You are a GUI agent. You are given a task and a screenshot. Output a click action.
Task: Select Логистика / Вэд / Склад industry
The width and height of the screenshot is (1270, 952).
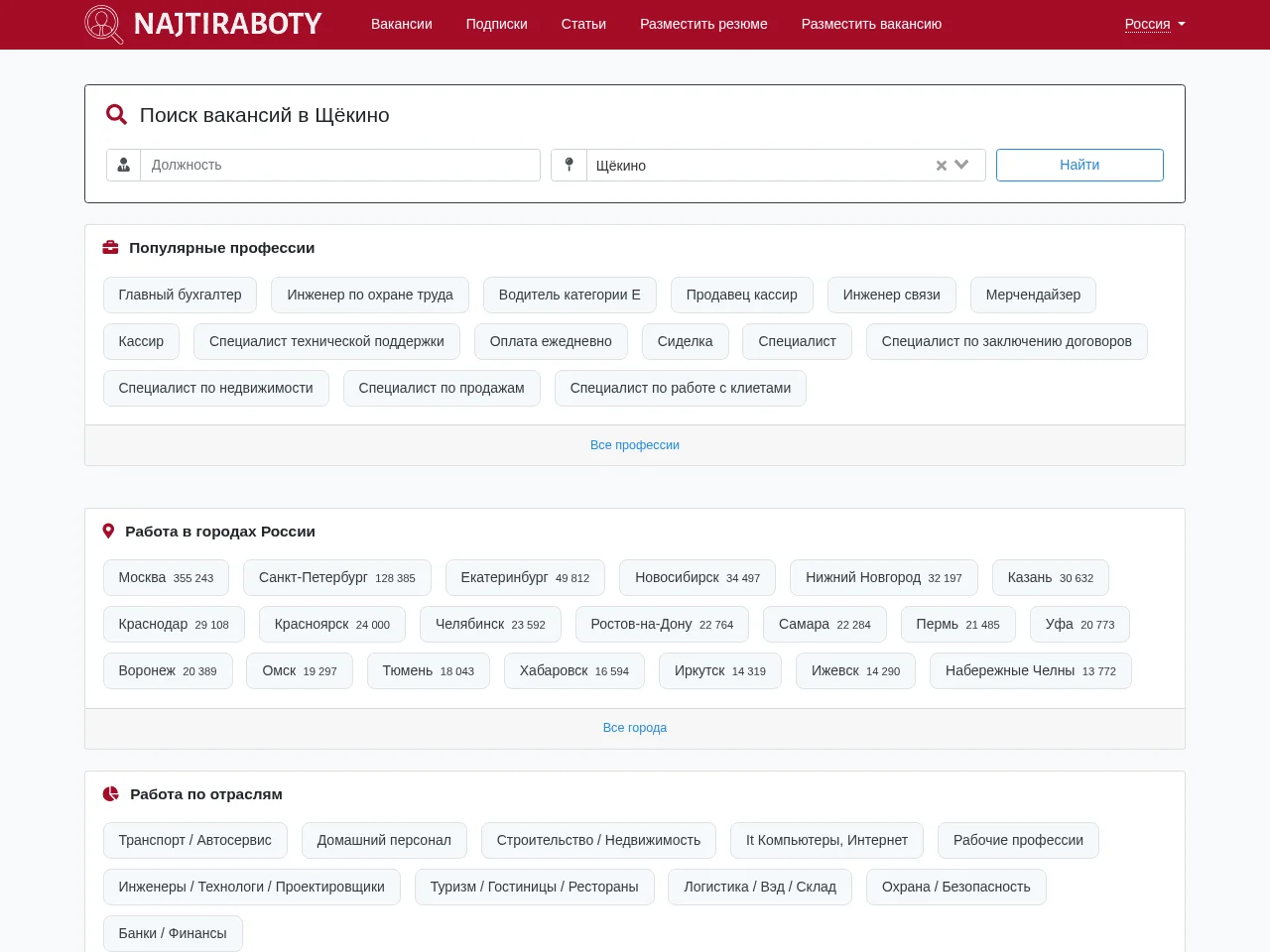tap(760, 887)
